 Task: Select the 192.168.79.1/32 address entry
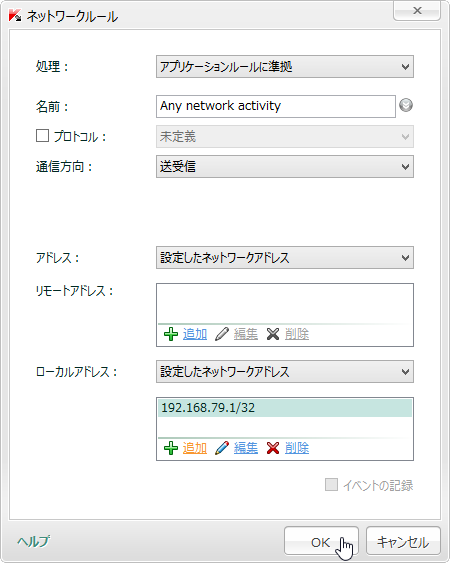pos(285,408)
